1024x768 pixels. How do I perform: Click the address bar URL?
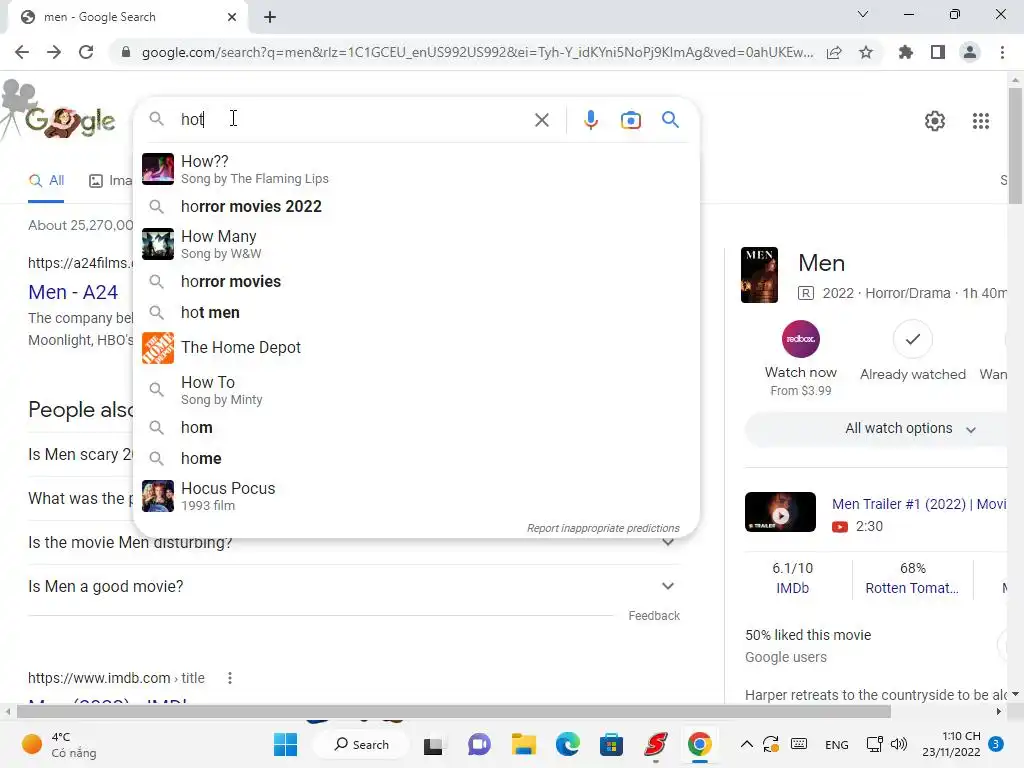(x=477, y=52)
